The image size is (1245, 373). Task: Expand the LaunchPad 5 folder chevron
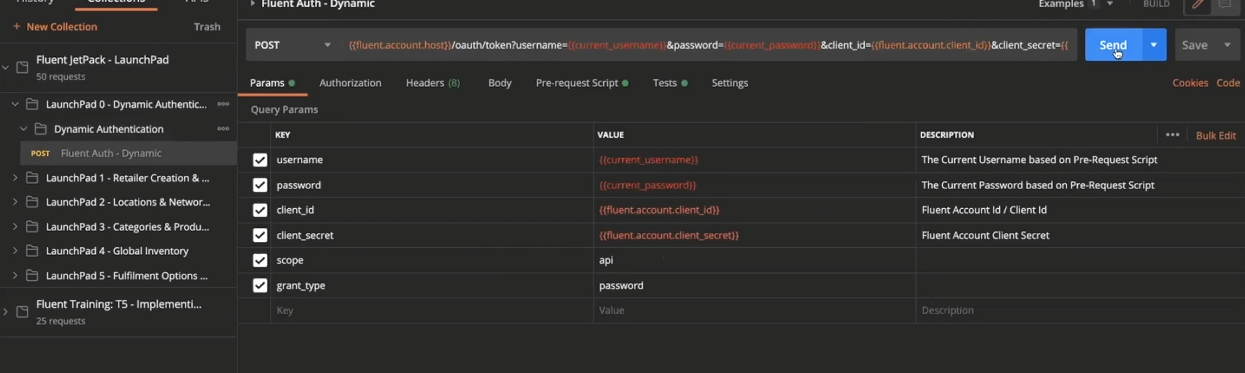point(15,276)
